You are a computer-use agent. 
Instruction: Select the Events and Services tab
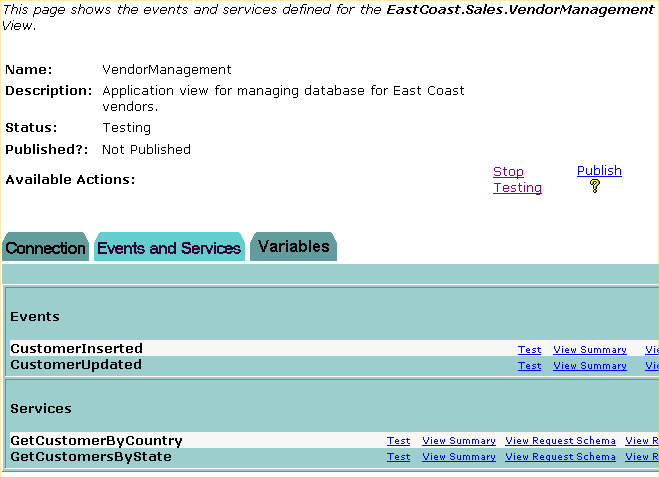[x=169, y=247]
